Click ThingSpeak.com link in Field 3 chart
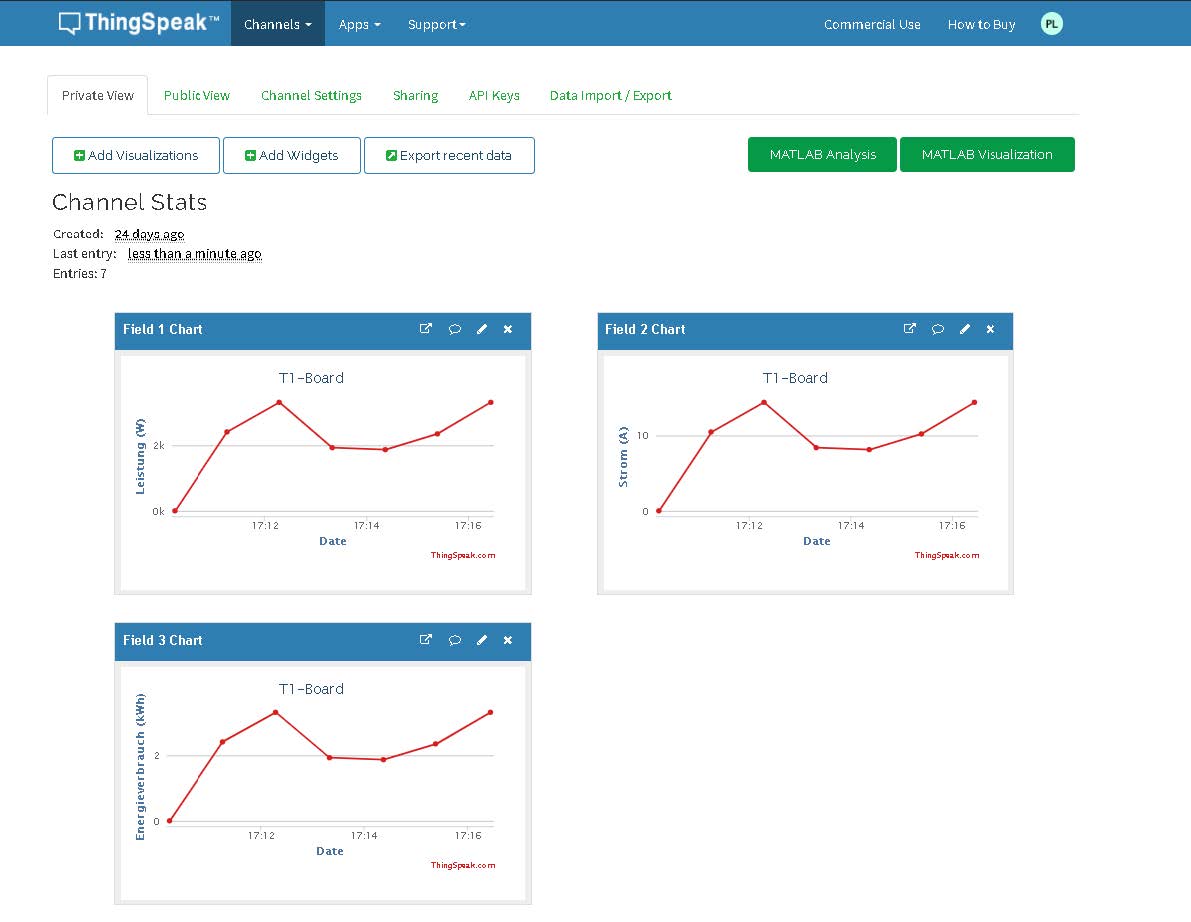Image resolution: width=1191 pixels, height=922 pixels. point(463,865)
